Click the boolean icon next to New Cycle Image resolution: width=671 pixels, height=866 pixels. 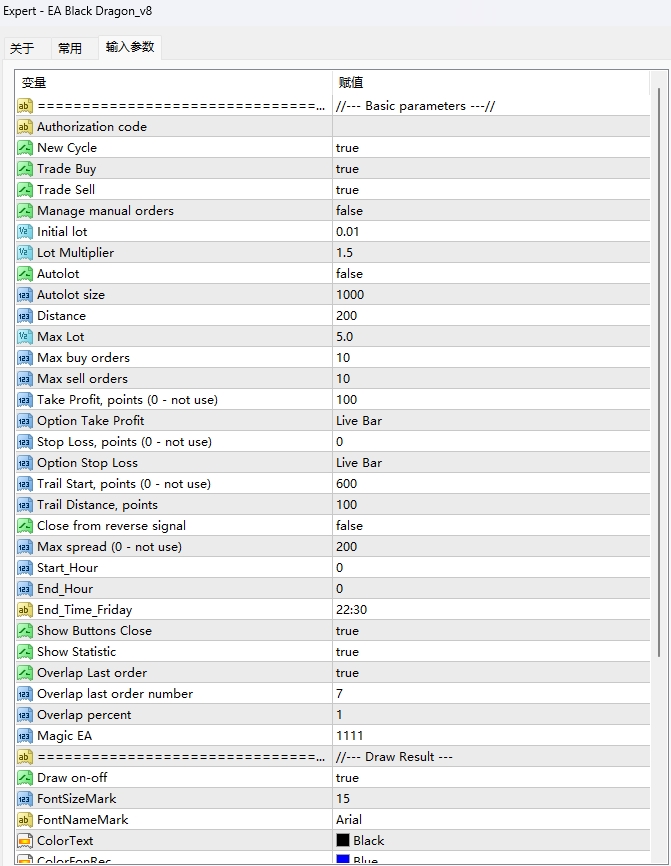point(25,148)
